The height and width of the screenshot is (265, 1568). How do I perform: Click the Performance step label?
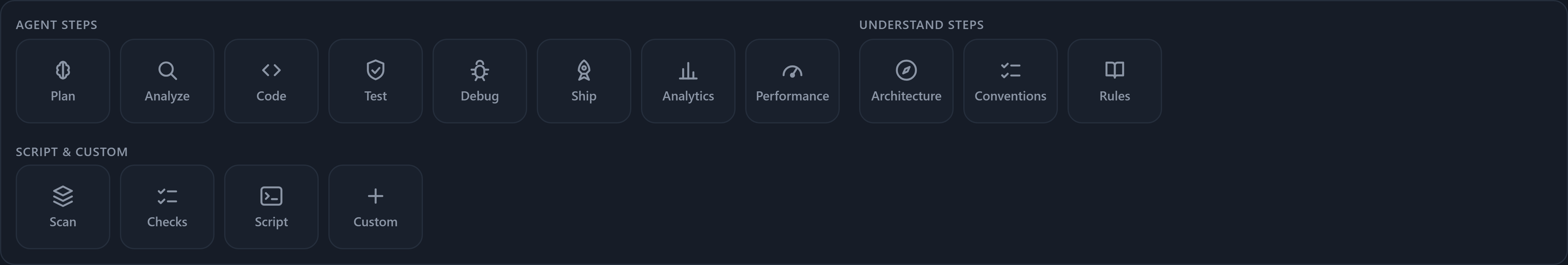792,96
